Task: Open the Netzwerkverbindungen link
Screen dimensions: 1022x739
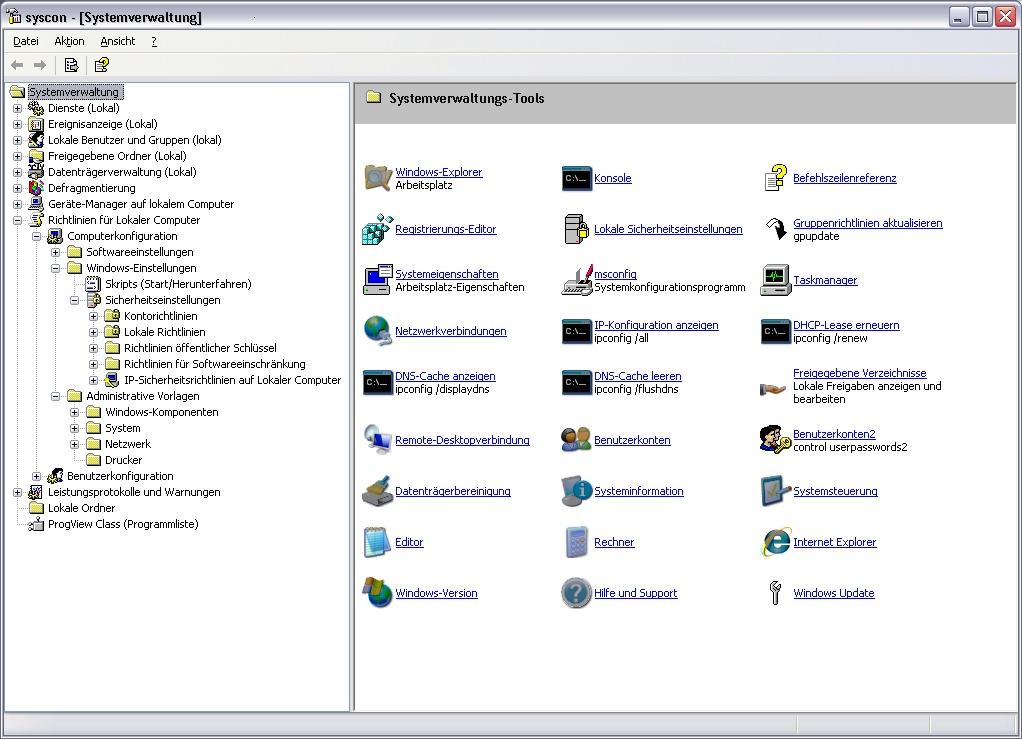Action: coord(450,331)
